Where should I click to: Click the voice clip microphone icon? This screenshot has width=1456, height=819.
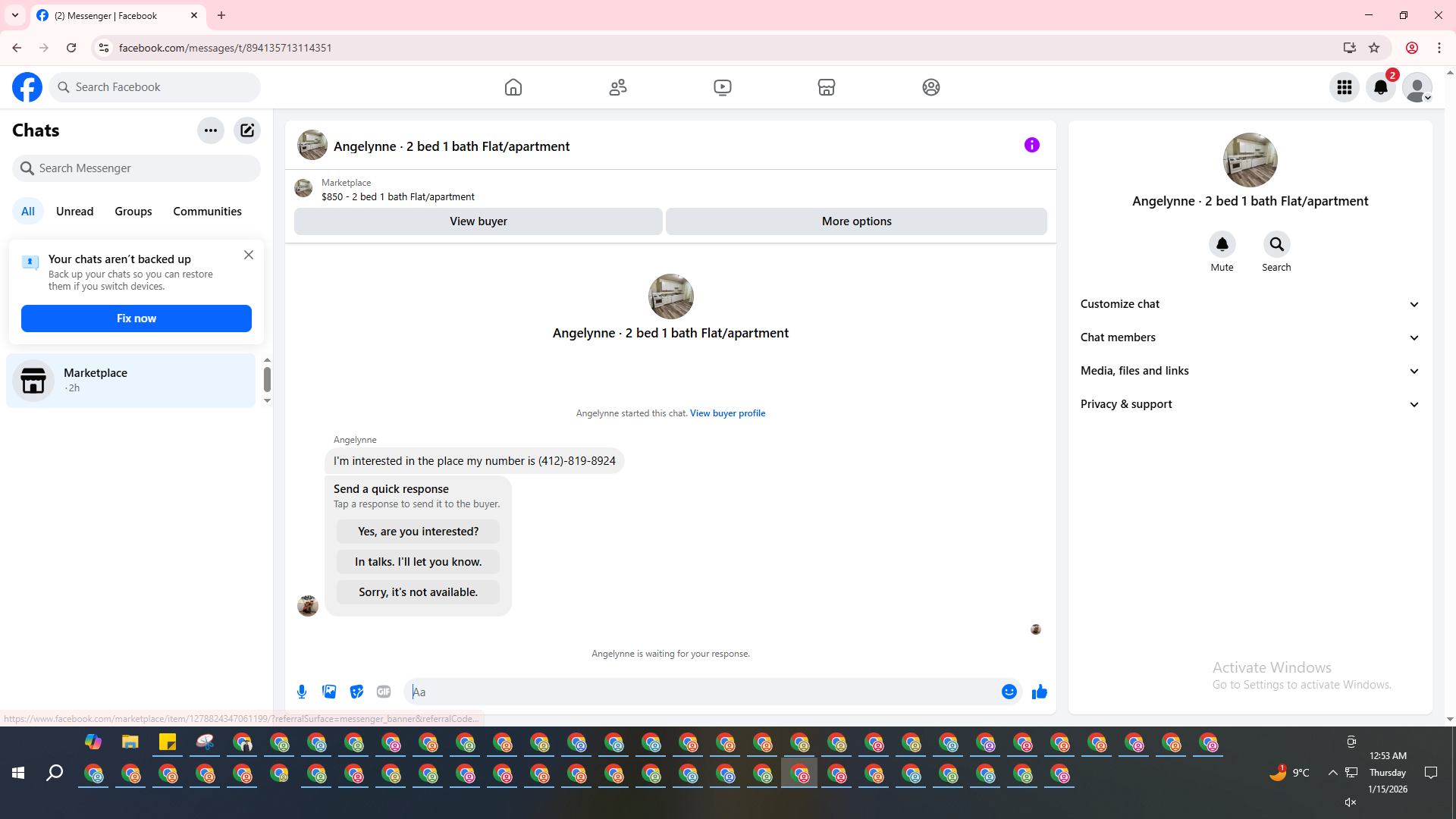(302, 692)
